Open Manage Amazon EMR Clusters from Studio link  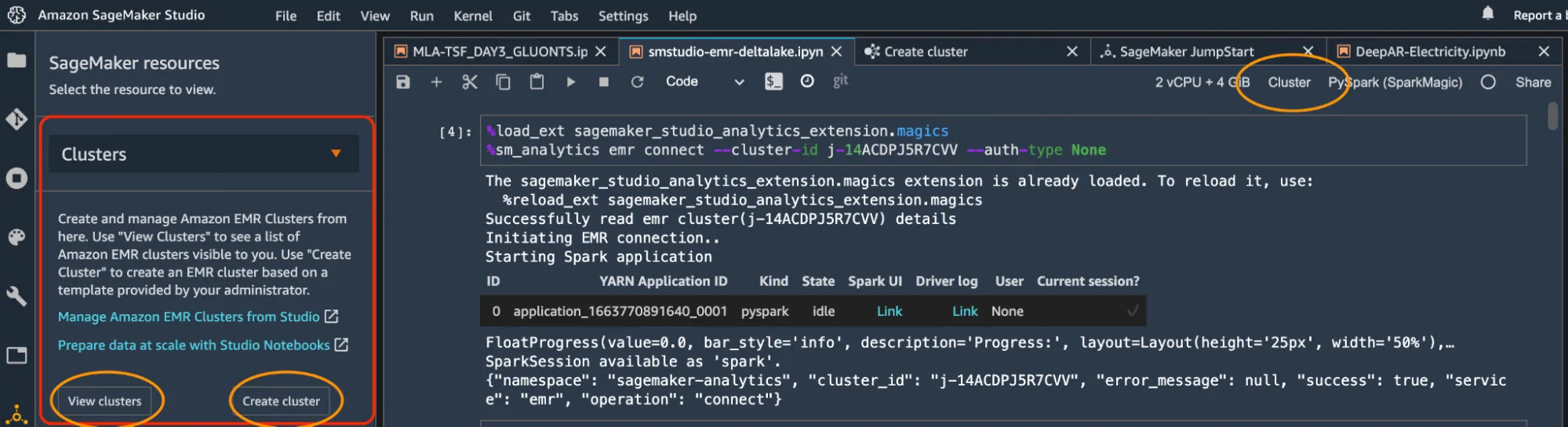click(x=189, y=317)
